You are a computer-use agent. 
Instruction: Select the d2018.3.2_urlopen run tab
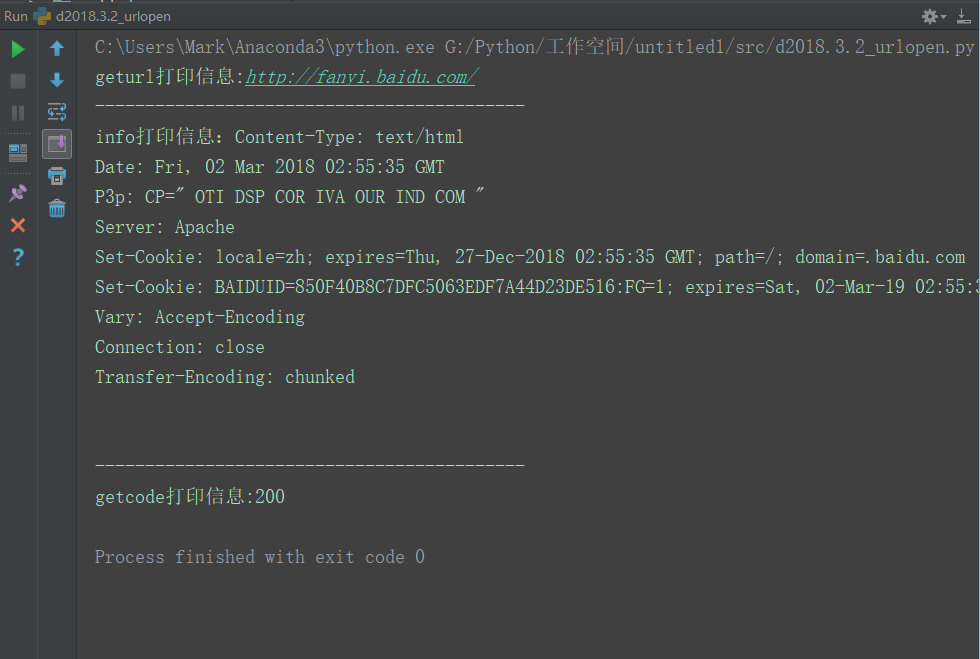(102, 16)
